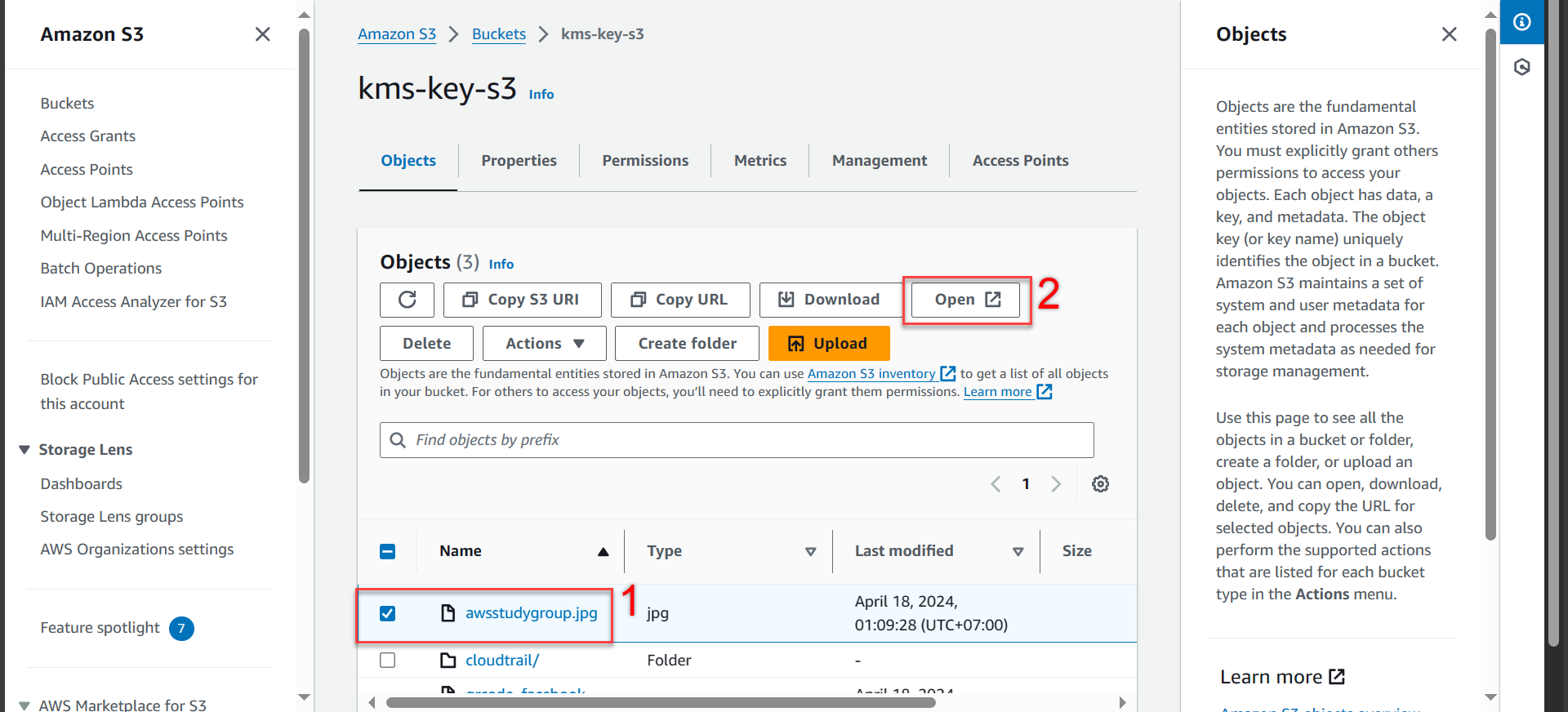Switch to the Objects tab
1568x712 pixels.
point(408,161)
